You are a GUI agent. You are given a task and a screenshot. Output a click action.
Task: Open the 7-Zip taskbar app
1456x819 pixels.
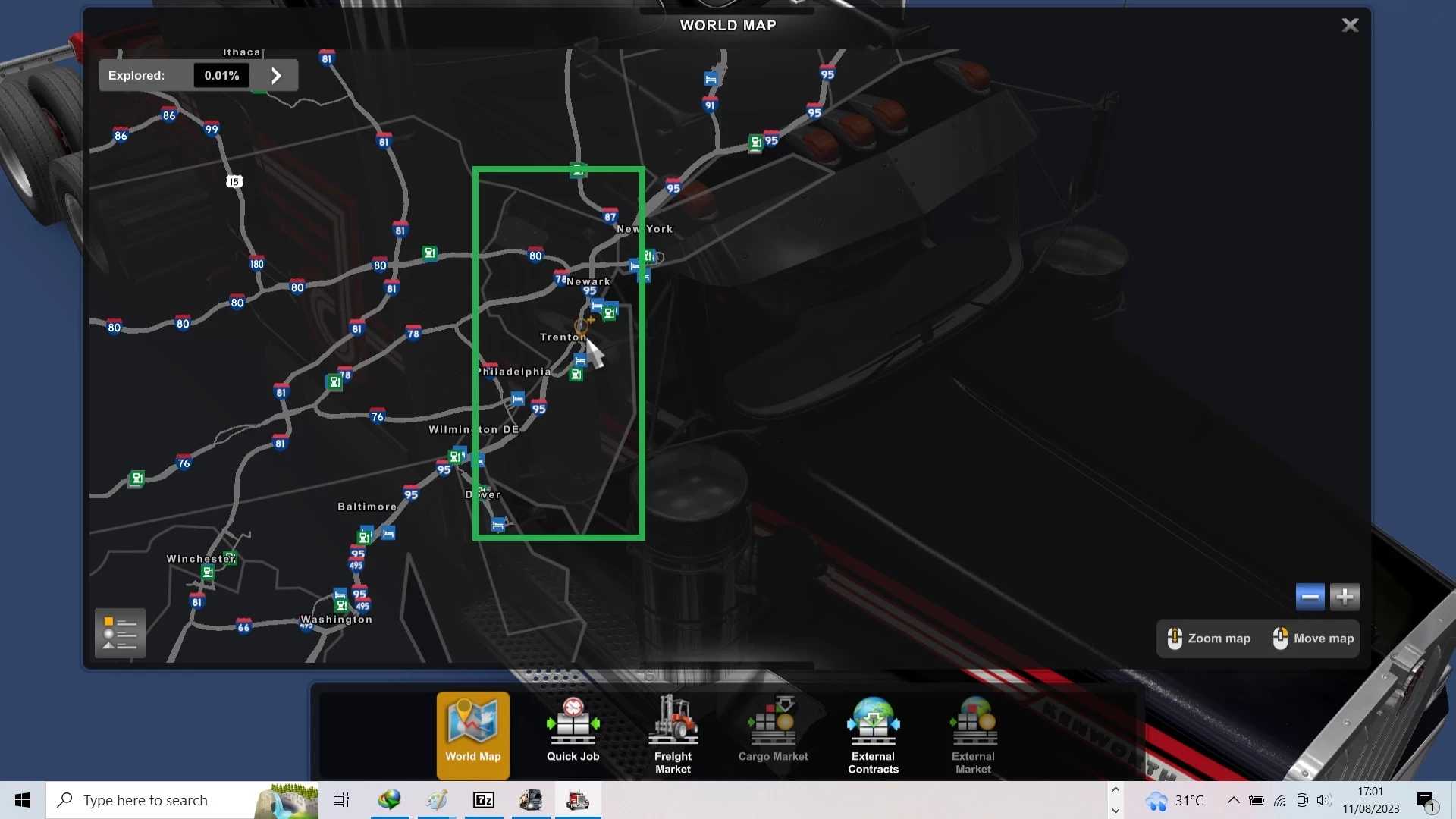483,800
